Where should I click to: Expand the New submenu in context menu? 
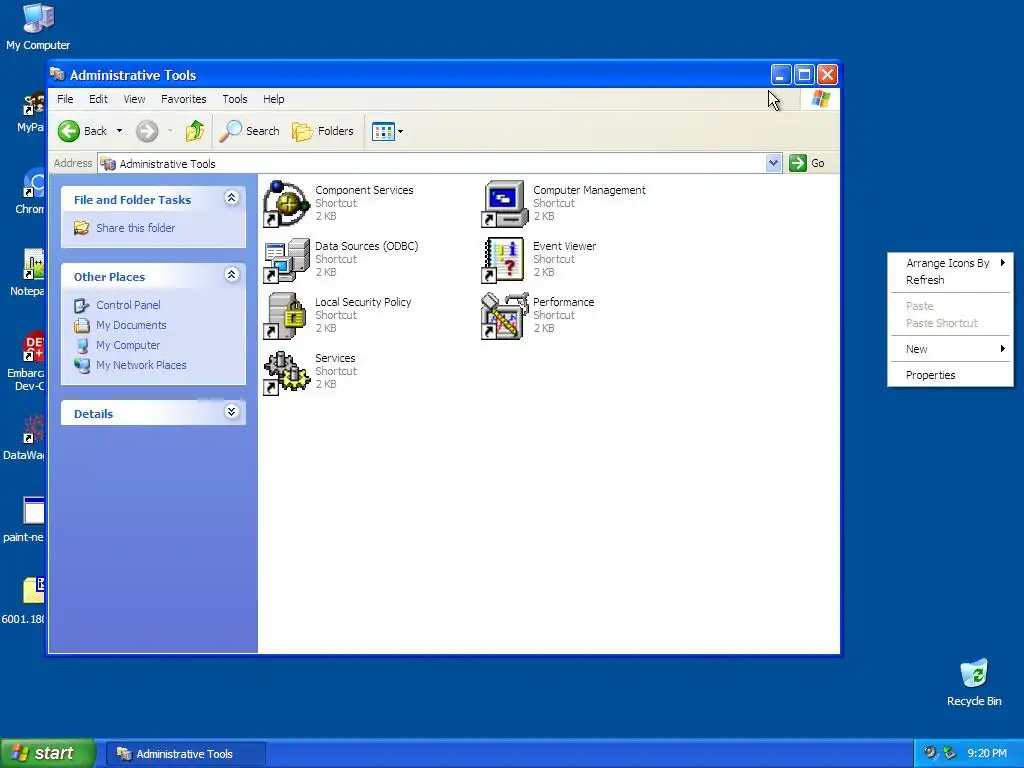tap(950, 349)
